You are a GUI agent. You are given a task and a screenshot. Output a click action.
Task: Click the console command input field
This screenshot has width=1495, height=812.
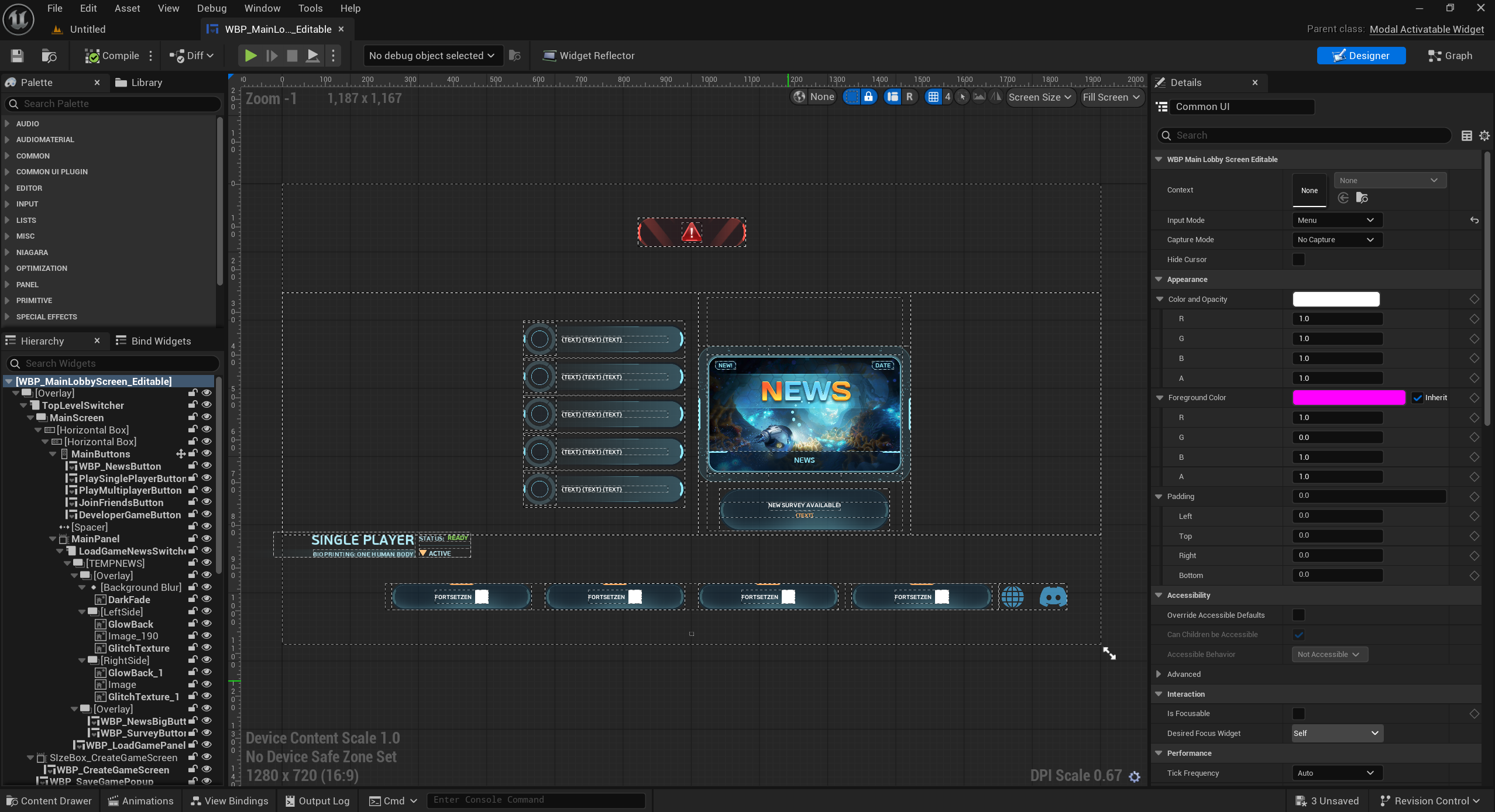535,800
